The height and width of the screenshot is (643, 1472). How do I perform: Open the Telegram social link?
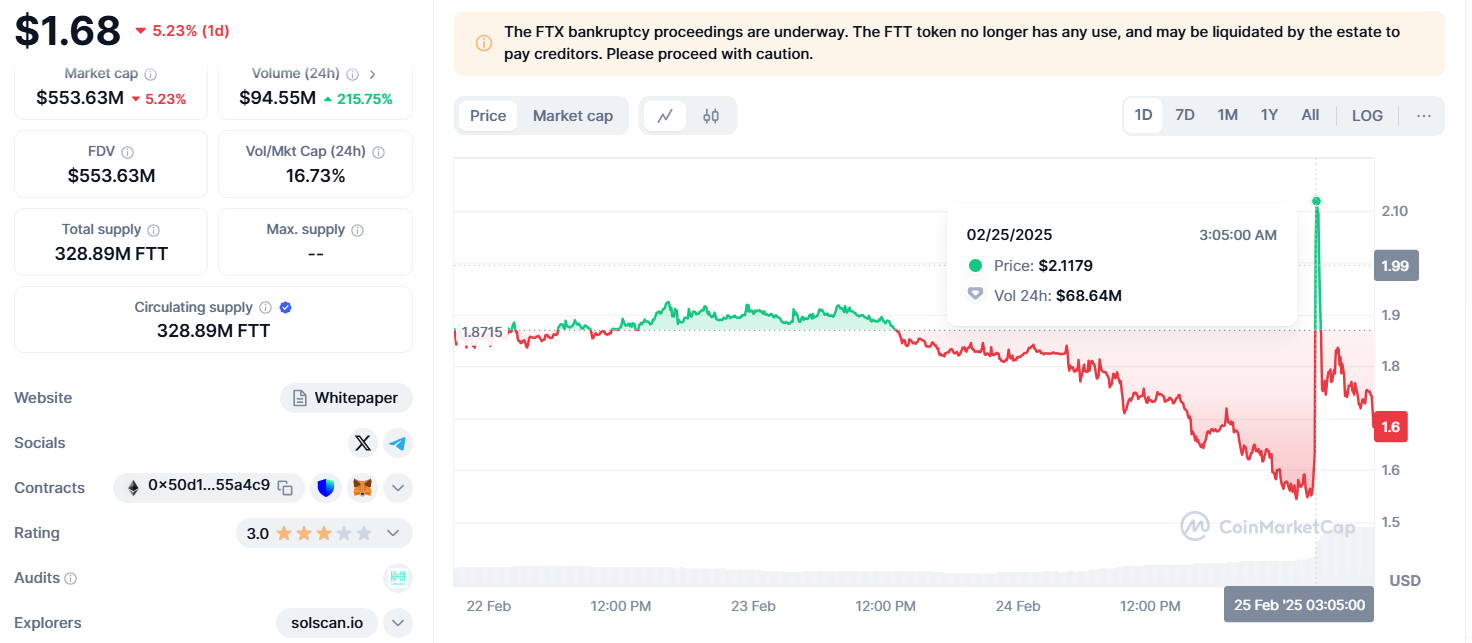(x=398, y=443)
